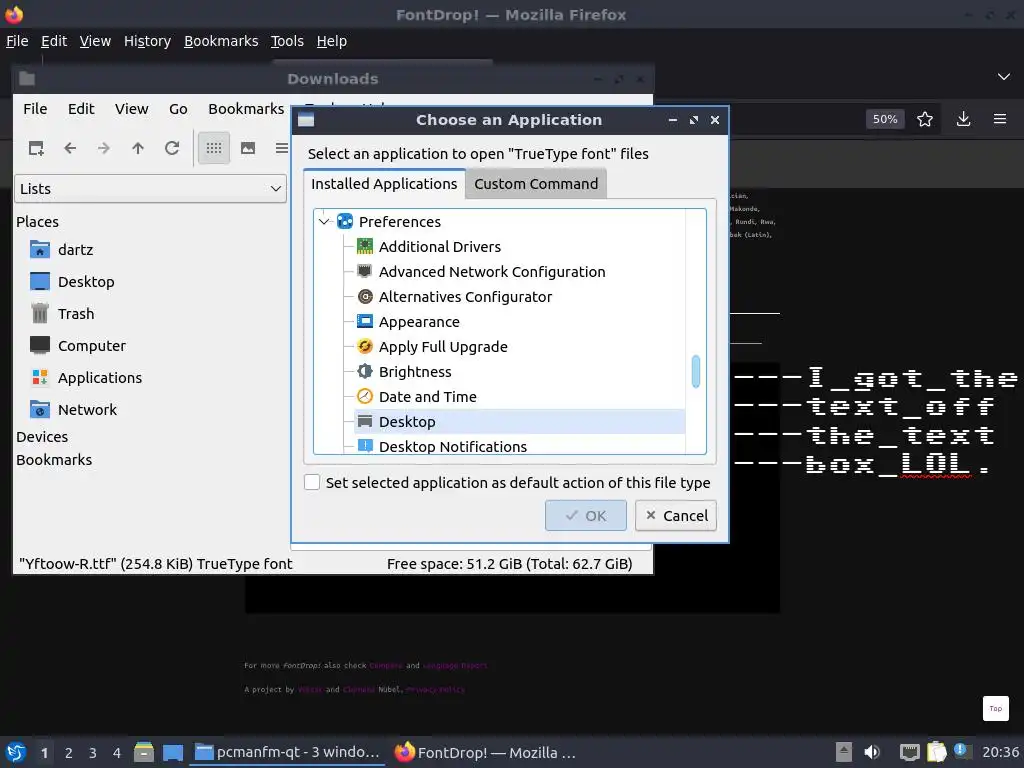Go up one folder in Downloads window

[x=138, y=148]
